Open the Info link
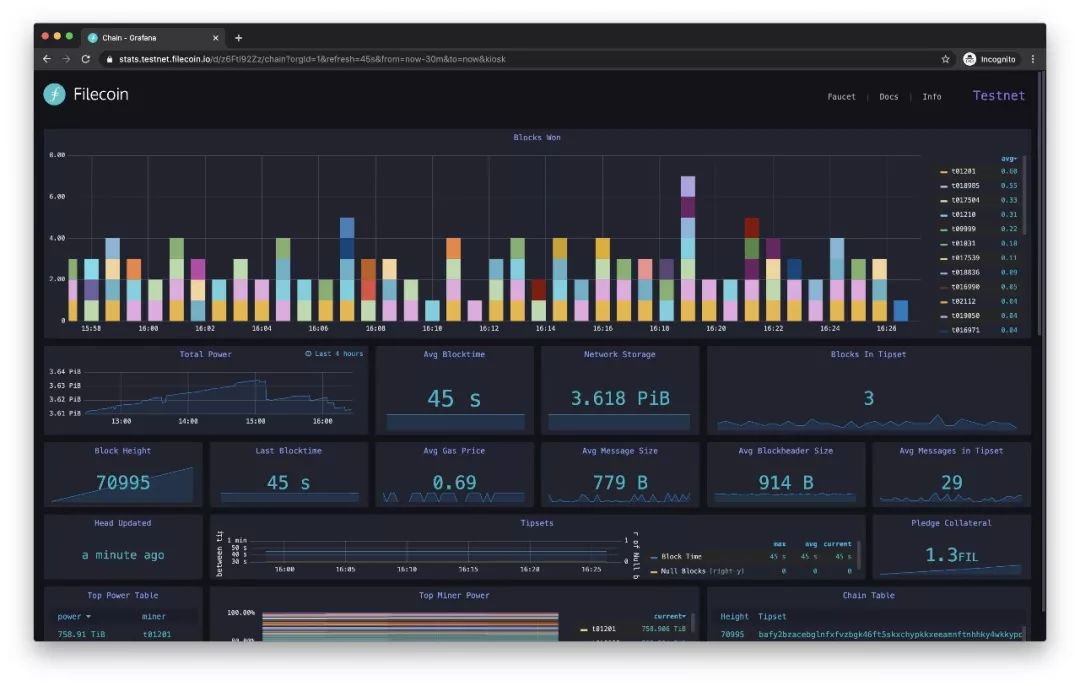Image resolution: width=1080 pixels, height=686 pixels. click(x=932, y=97)
